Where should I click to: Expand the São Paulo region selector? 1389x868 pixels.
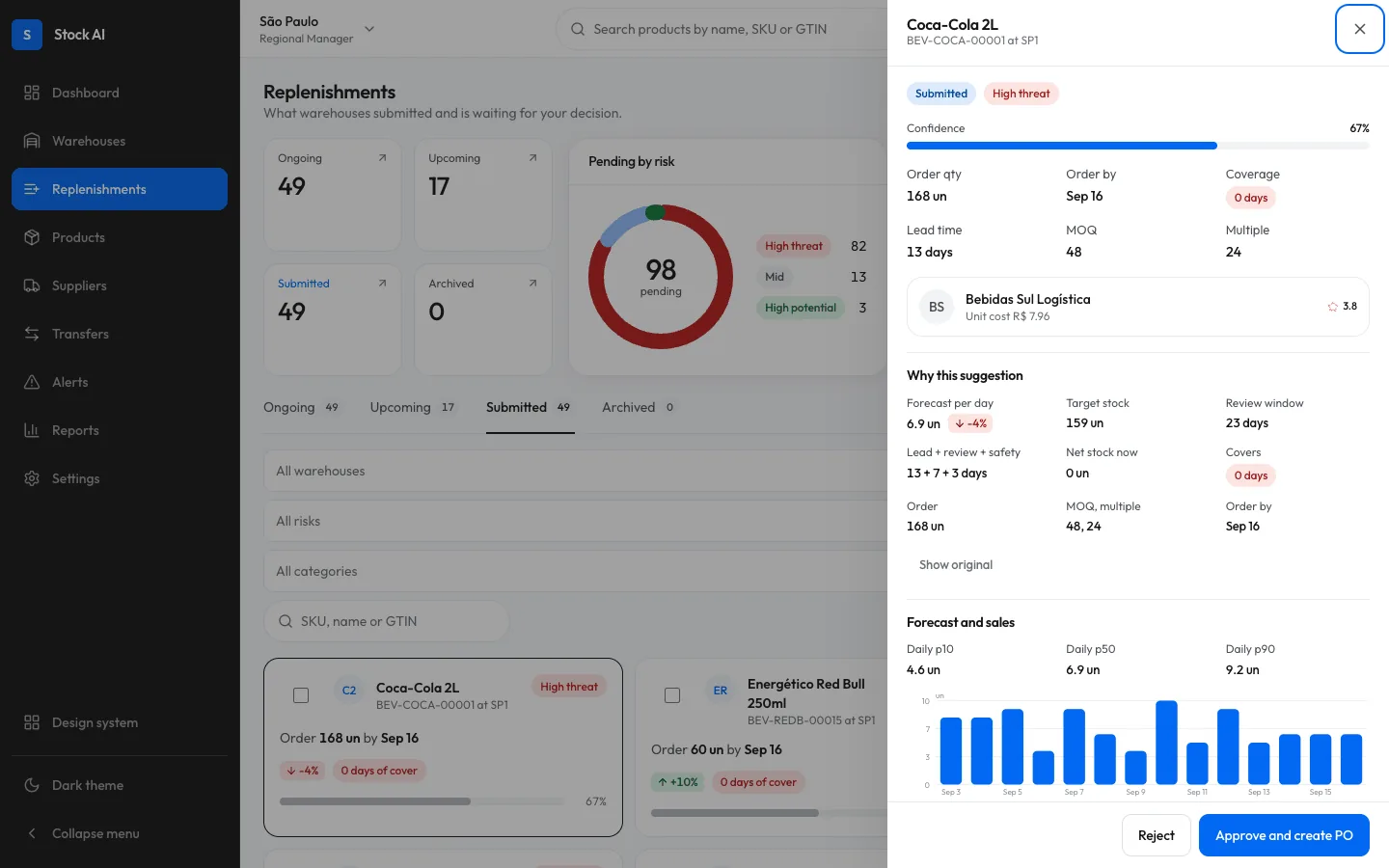[317, 29]
